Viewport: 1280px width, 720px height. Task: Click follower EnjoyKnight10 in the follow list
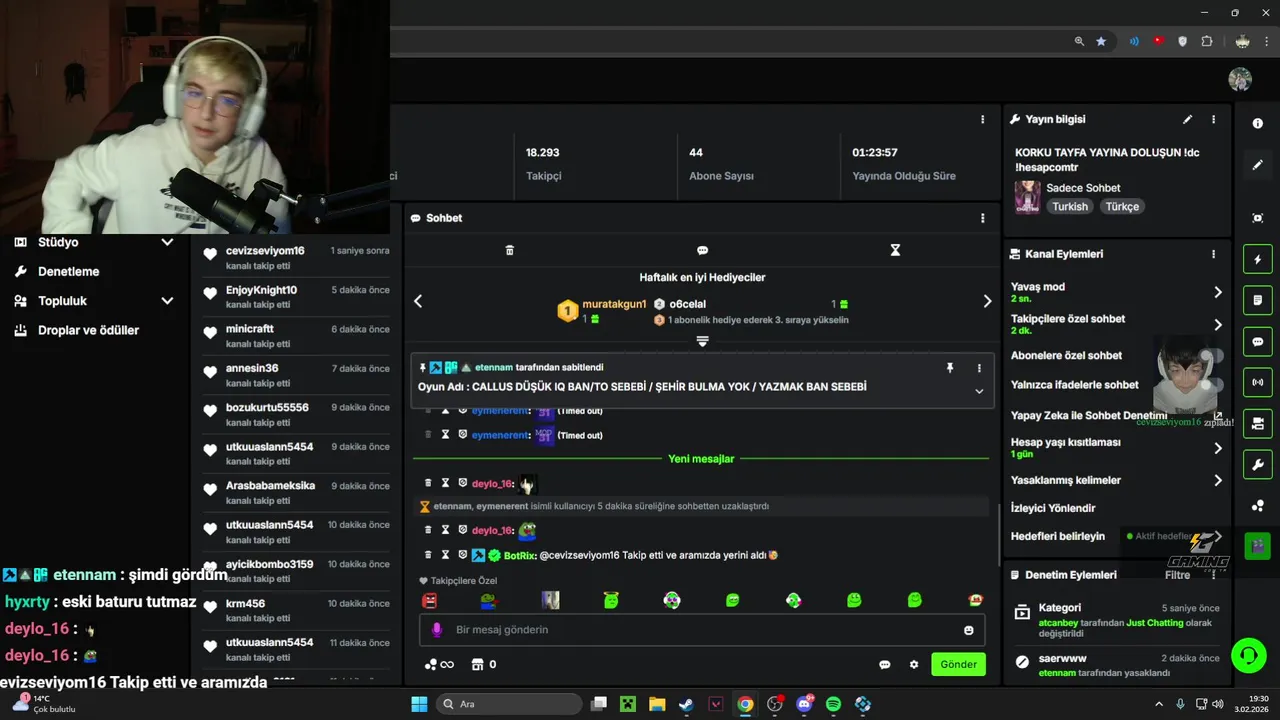261,290
